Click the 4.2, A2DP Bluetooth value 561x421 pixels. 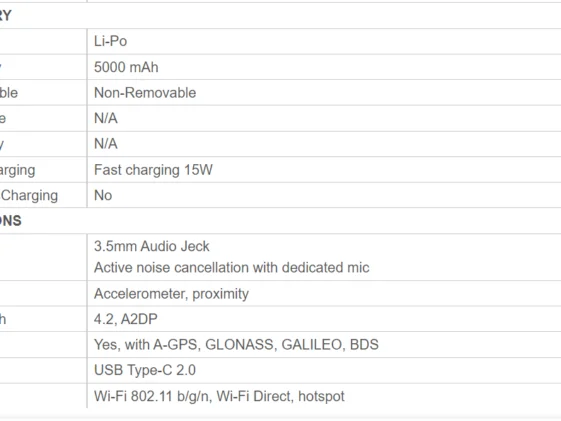(126, 319)
